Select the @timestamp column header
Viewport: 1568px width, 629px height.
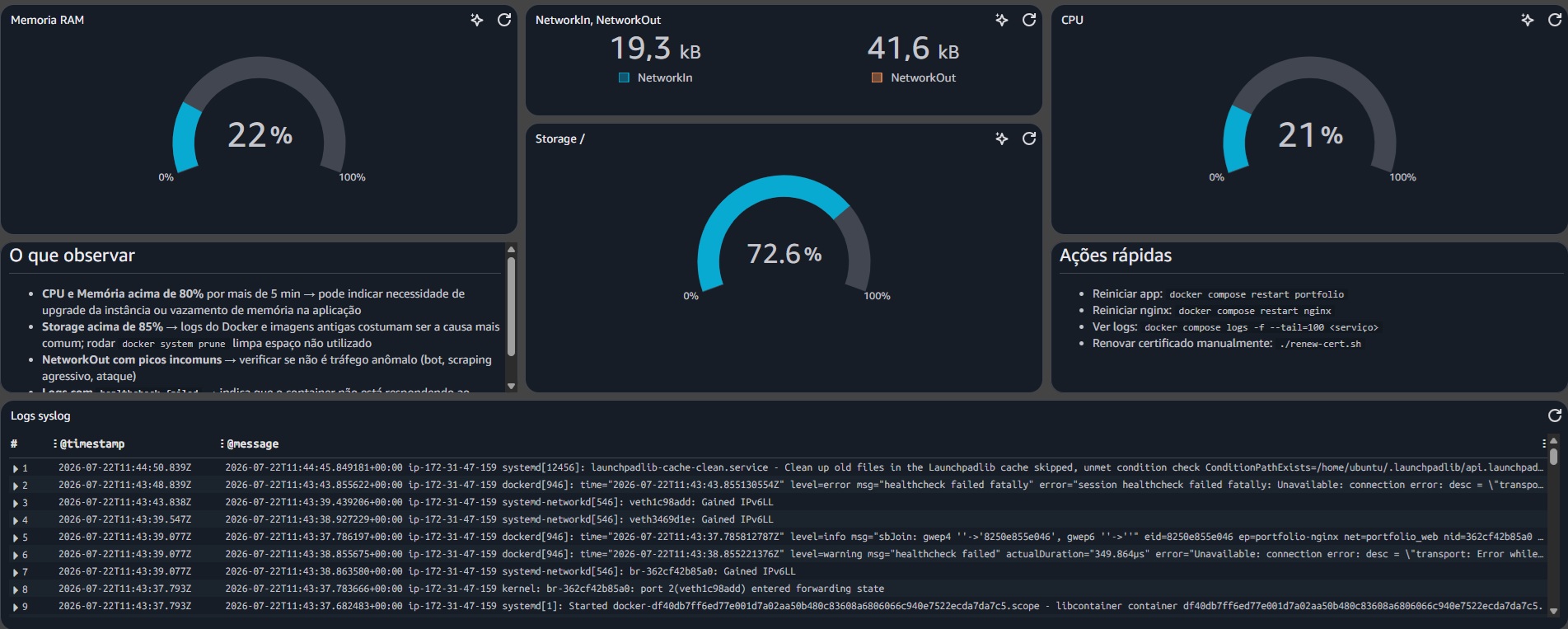(x=92, y=444)
